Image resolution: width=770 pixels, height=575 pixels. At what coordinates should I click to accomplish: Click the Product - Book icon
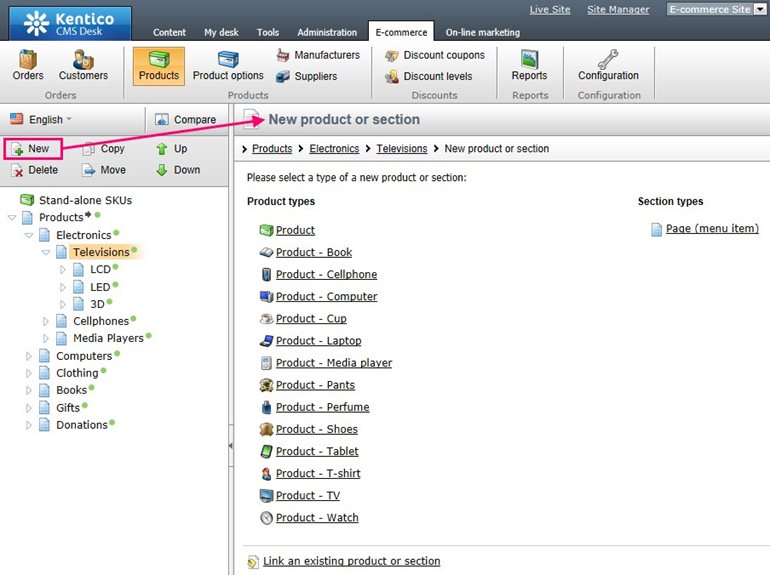click(266, 252)
